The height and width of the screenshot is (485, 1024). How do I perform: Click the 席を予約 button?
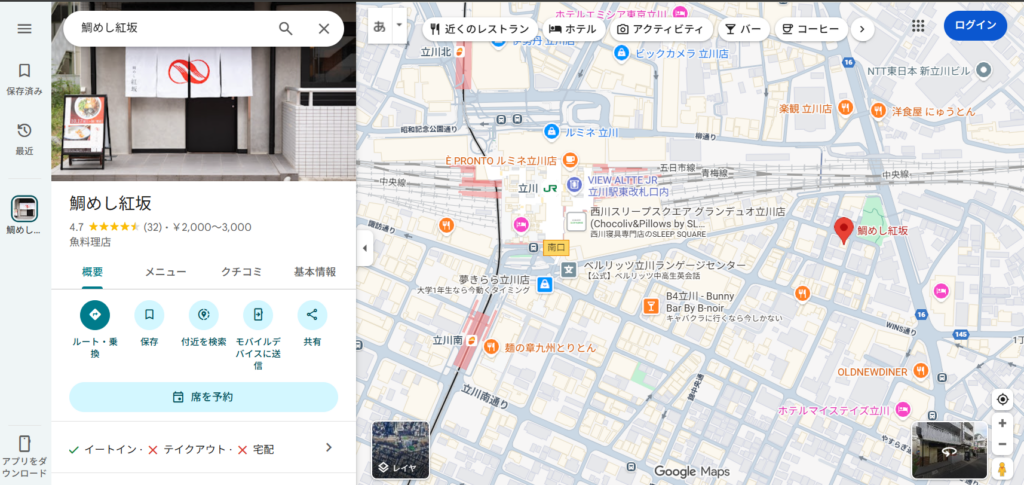tap(203, 397)
